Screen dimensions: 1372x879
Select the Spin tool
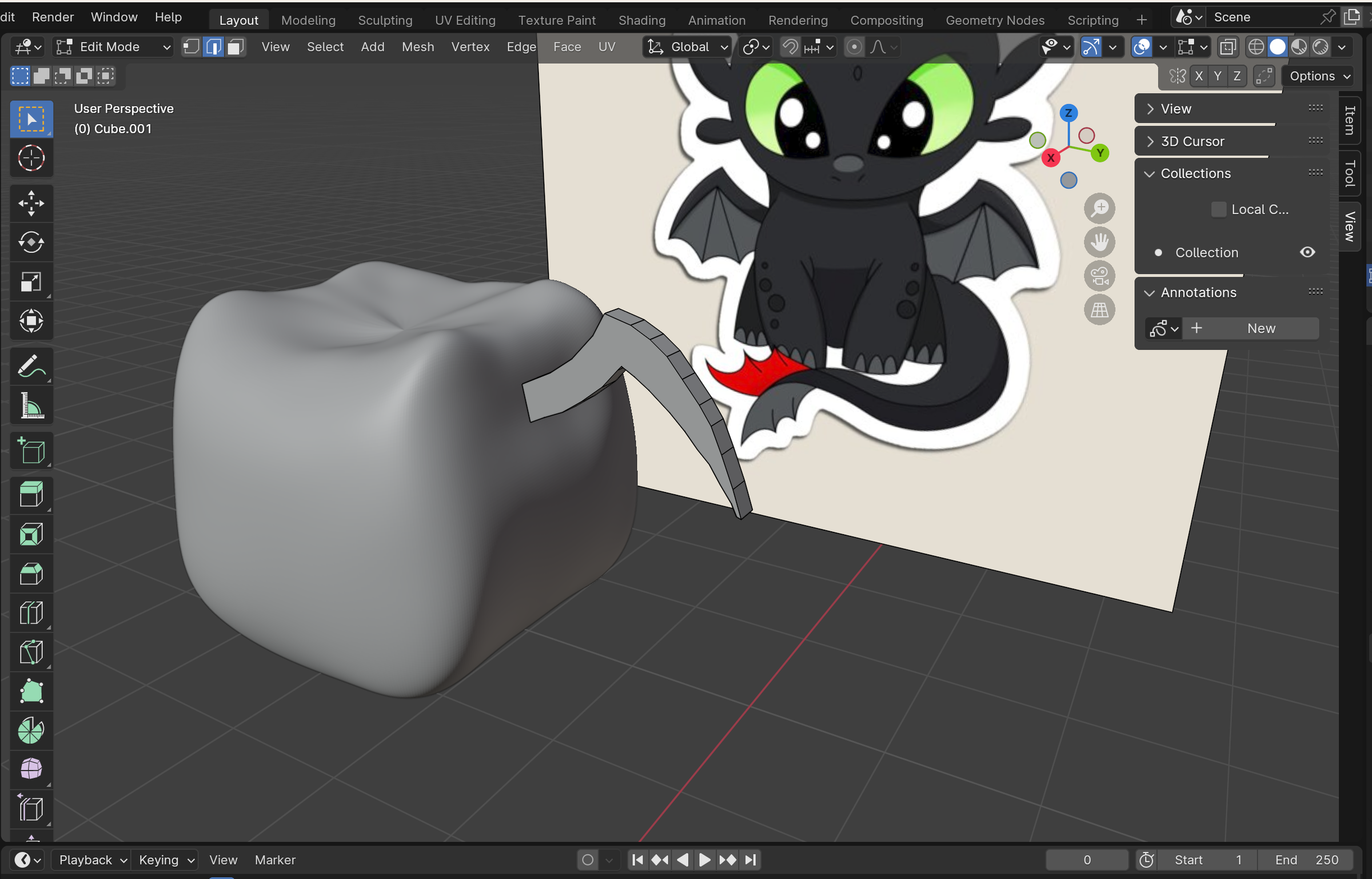pos(31,730)
